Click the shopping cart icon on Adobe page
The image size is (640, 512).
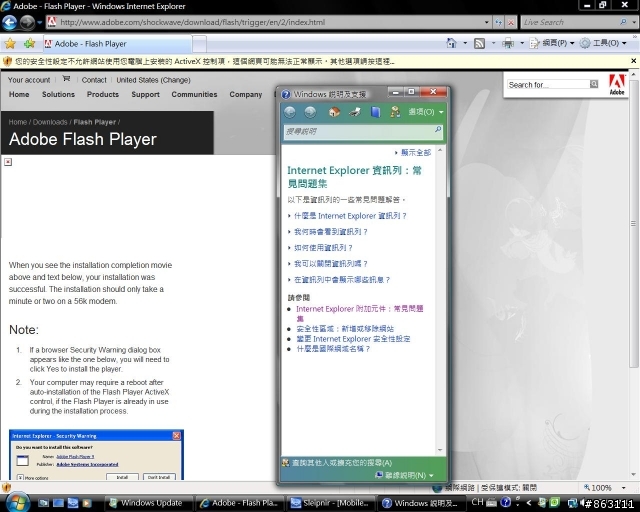[66, 79]
